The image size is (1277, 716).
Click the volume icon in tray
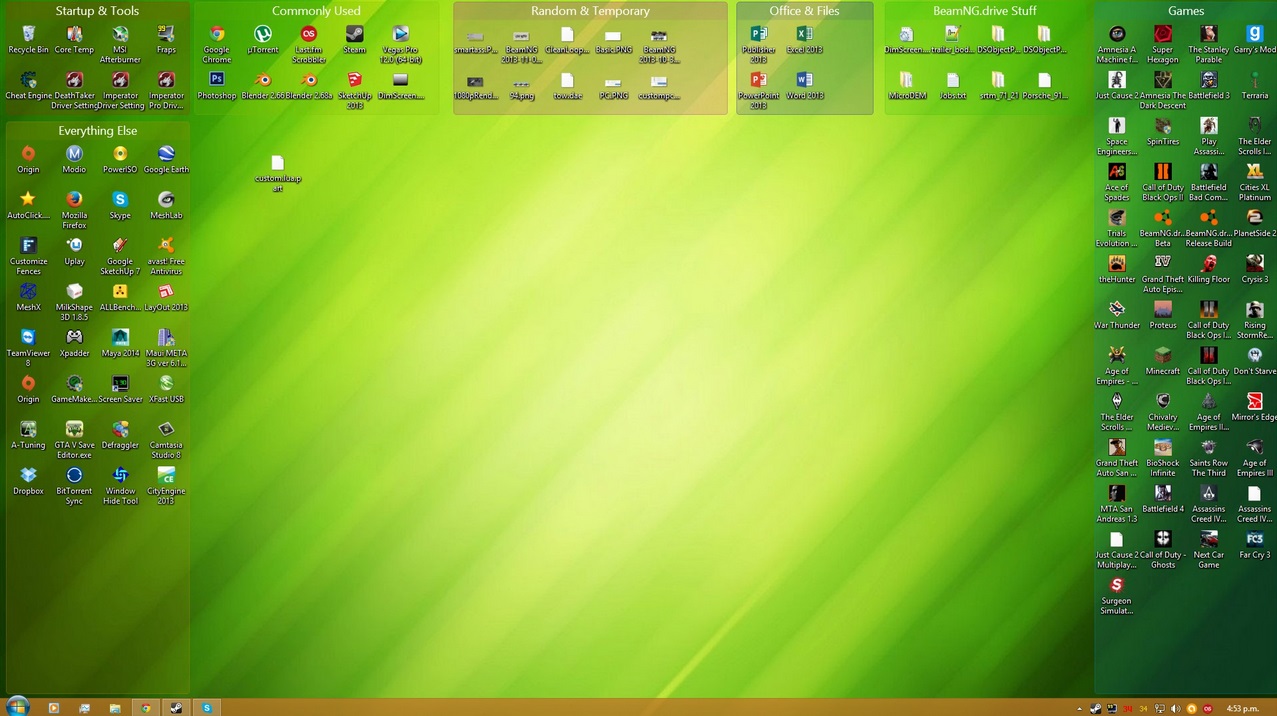click(x=1175, y=709)
